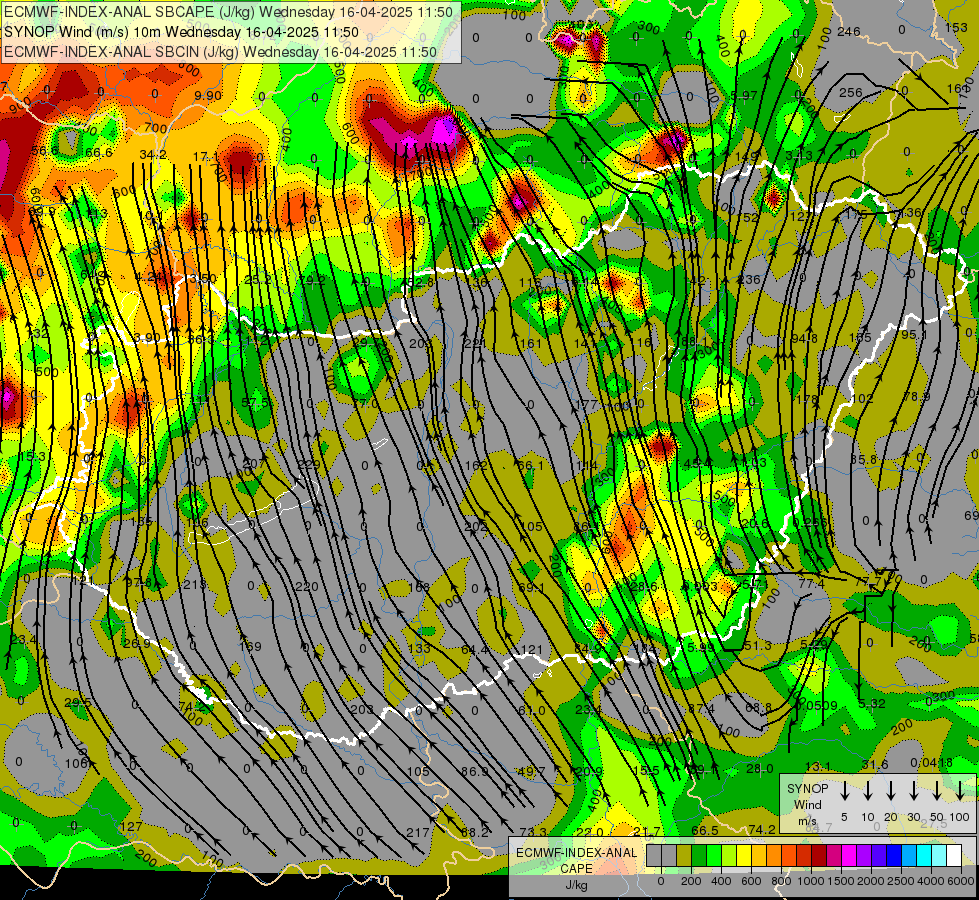
Task: Click the '229' value on the map
Action: 309,464
